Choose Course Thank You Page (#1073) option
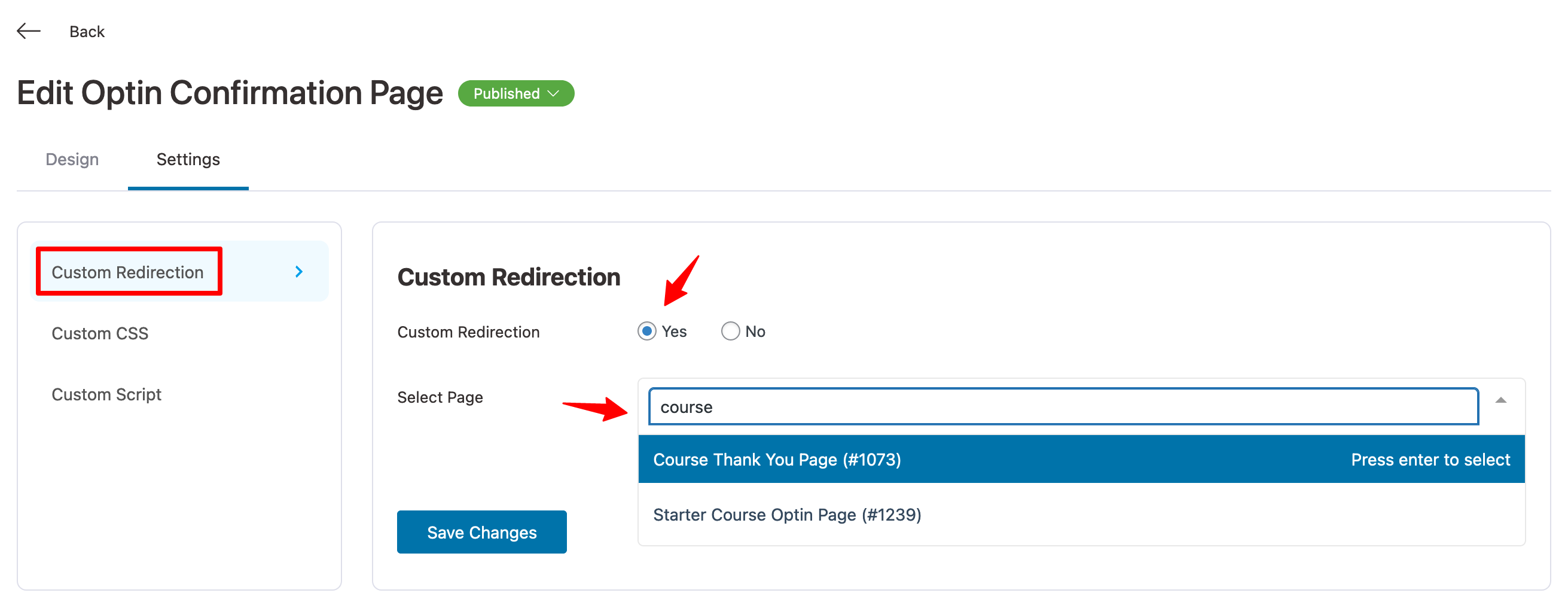The width and height of the screenshot is (1568, 608). 777,460
